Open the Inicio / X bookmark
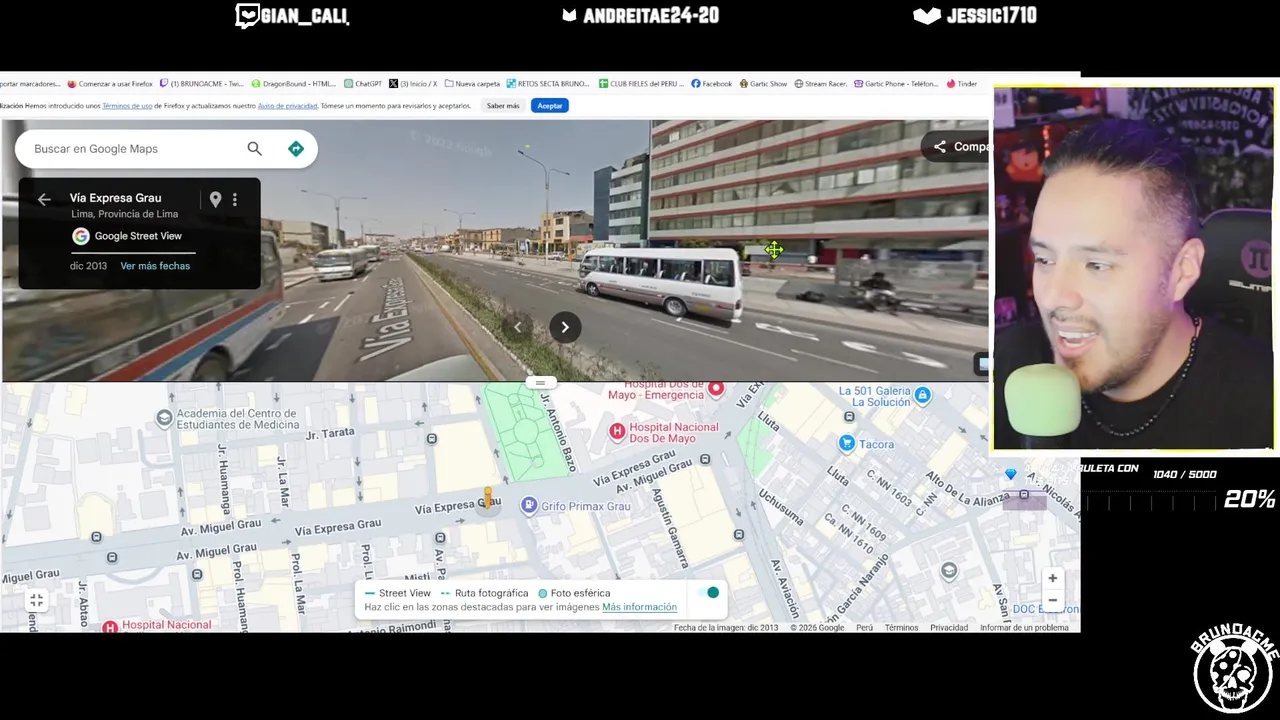Image resolution: width=1280 pixels, height=720 pixels. [x=413, y=84]
